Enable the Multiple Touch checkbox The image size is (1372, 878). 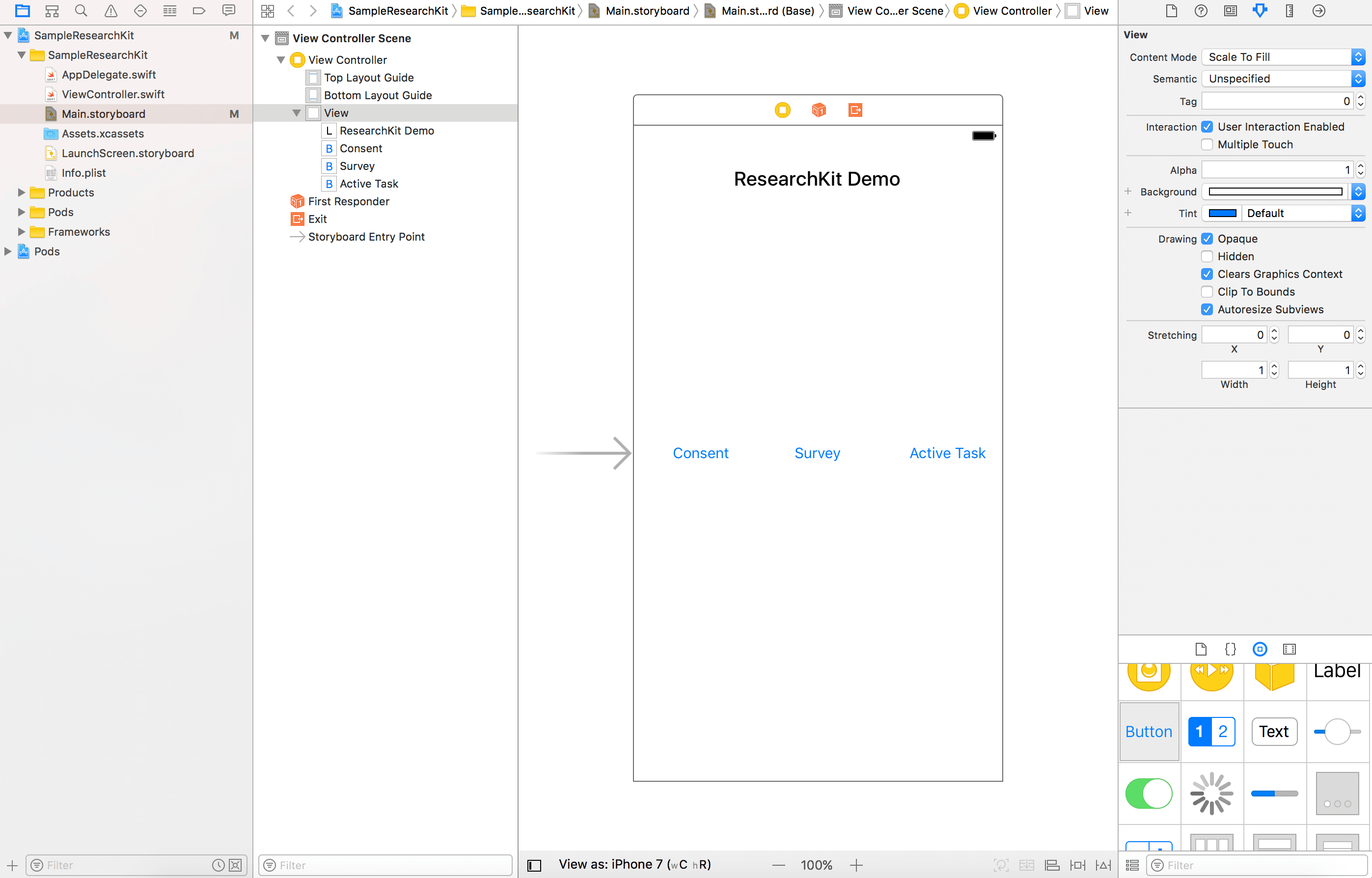(x=1207, y=144)
